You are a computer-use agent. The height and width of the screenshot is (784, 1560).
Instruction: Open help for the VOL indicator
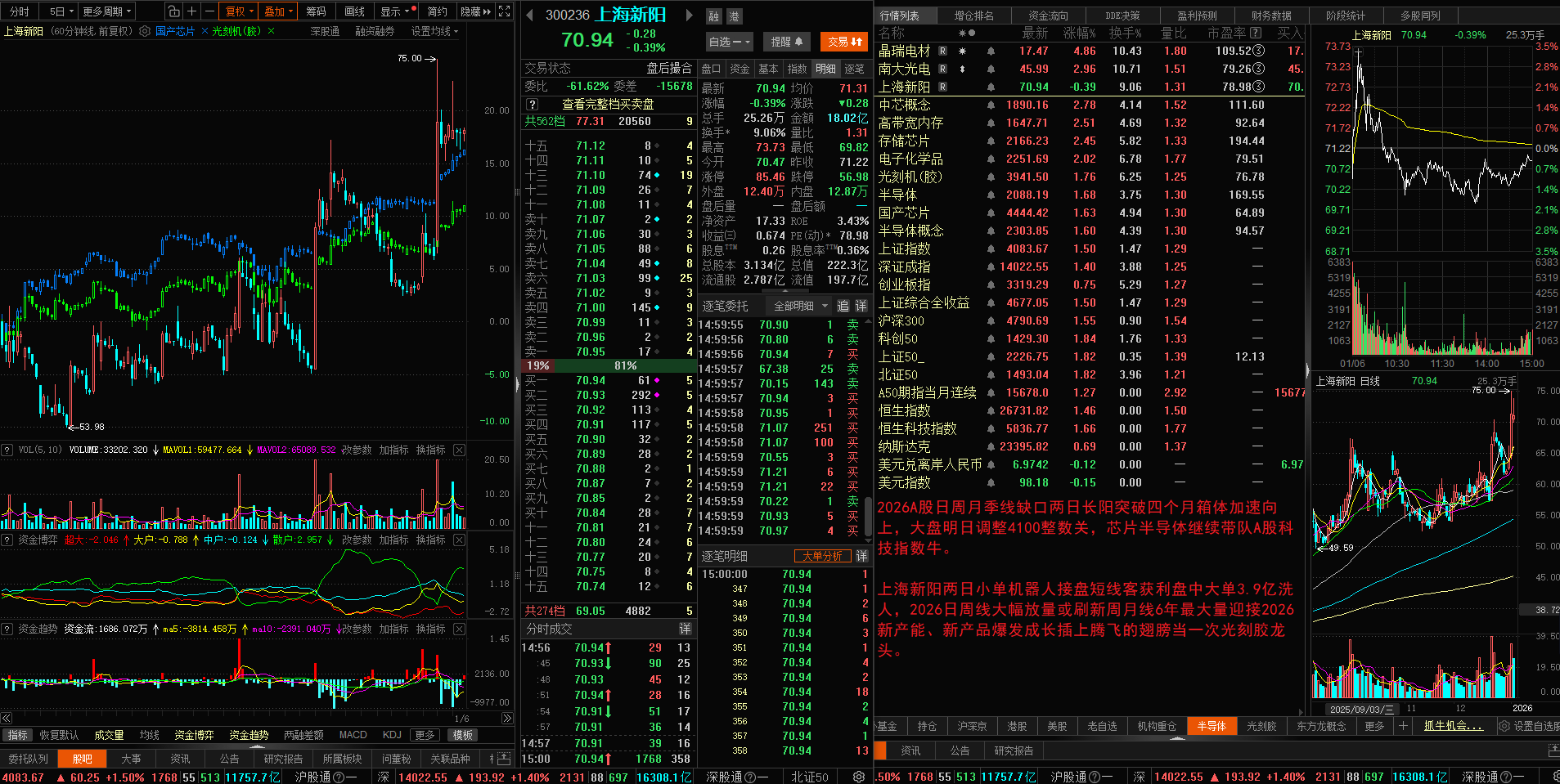click(7, 450)
